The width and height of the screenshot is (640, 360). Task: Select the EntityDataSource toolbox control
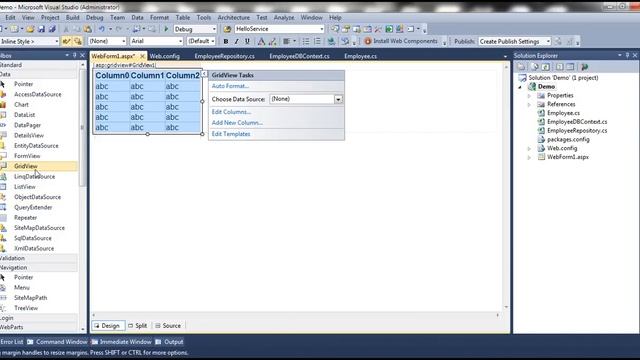point(36,145)
